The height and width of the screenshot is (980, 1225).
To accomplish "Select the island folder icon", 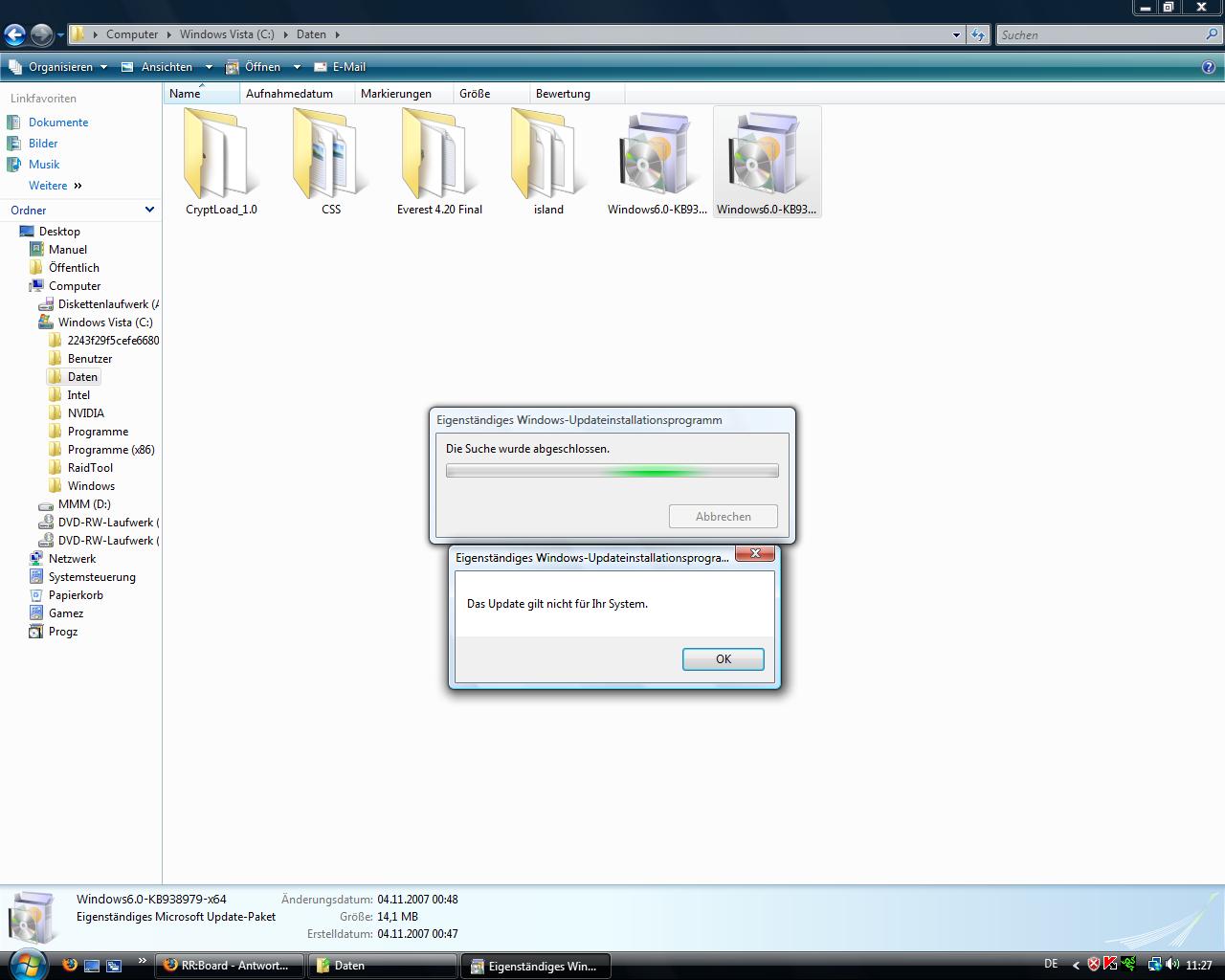I will pos(548,153).
